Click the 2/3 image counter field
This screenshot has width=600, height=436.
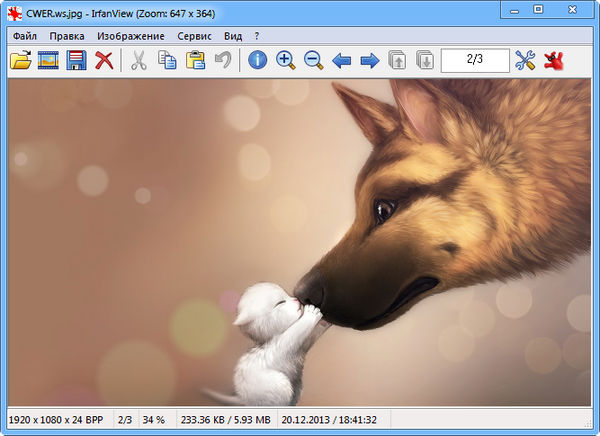(x=475, y=61)
